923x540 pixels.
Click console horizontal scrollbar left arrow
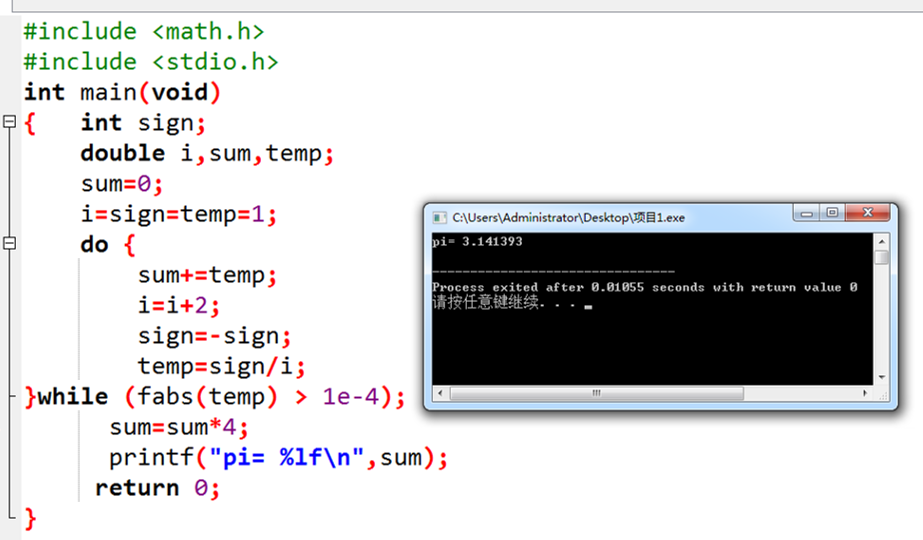[440, 393]
